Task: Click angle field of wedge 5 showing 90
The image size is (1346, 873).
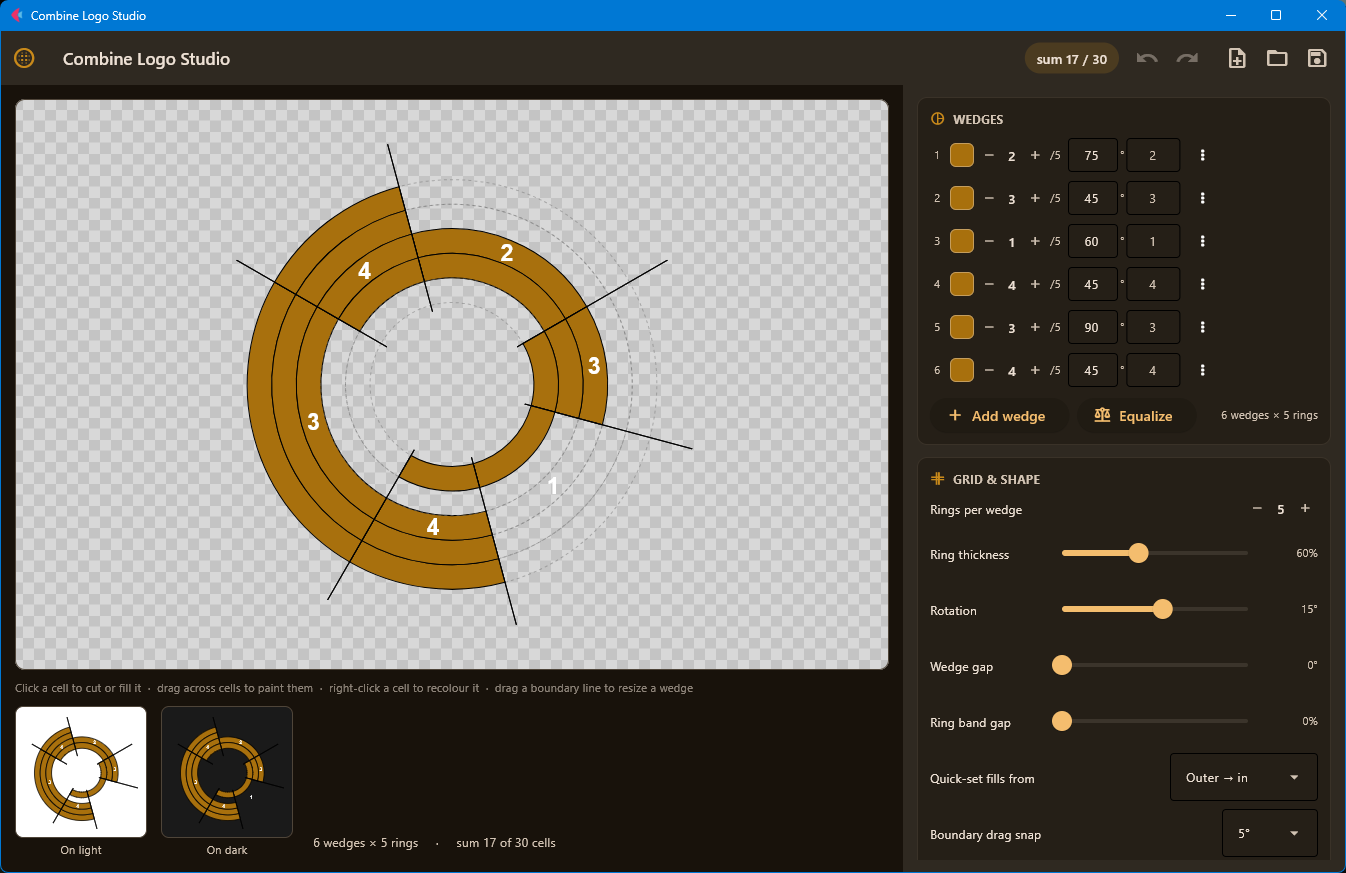Action: [1092, 327]
